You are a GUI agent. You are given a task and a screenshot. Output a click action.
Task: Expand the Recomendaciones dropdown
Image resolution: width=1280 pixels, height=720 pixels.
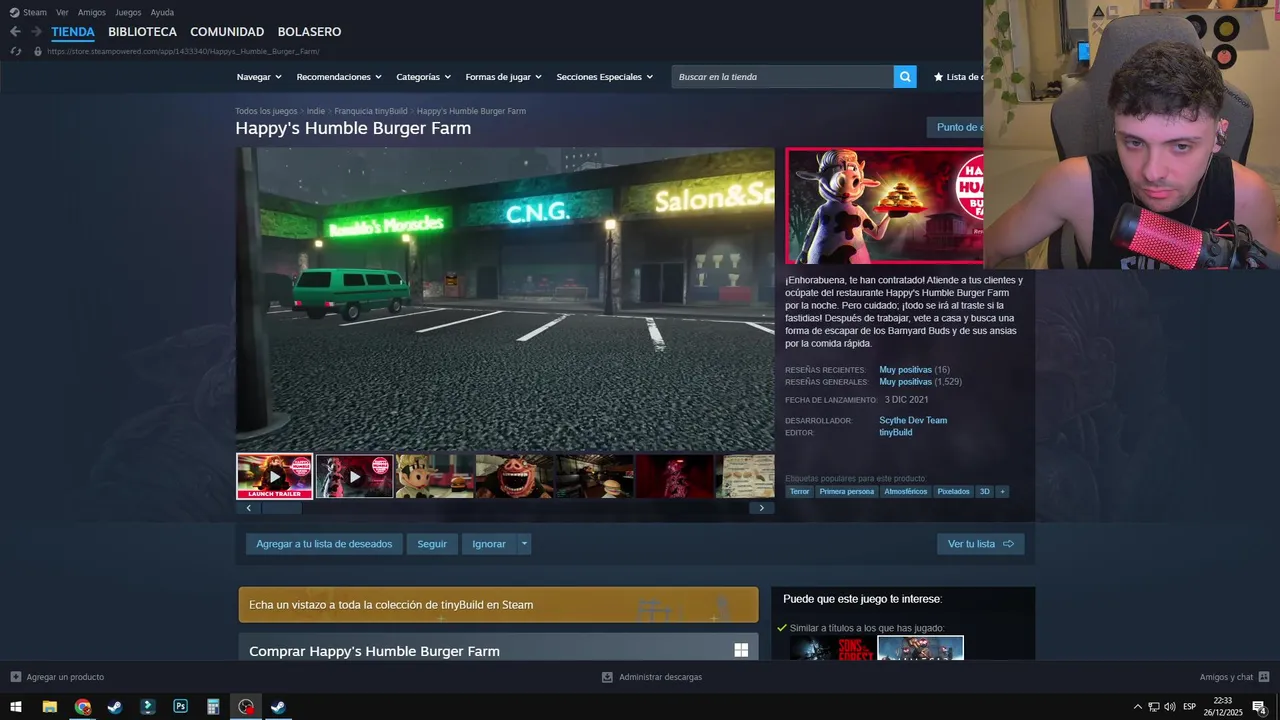(x=339, y=77)
